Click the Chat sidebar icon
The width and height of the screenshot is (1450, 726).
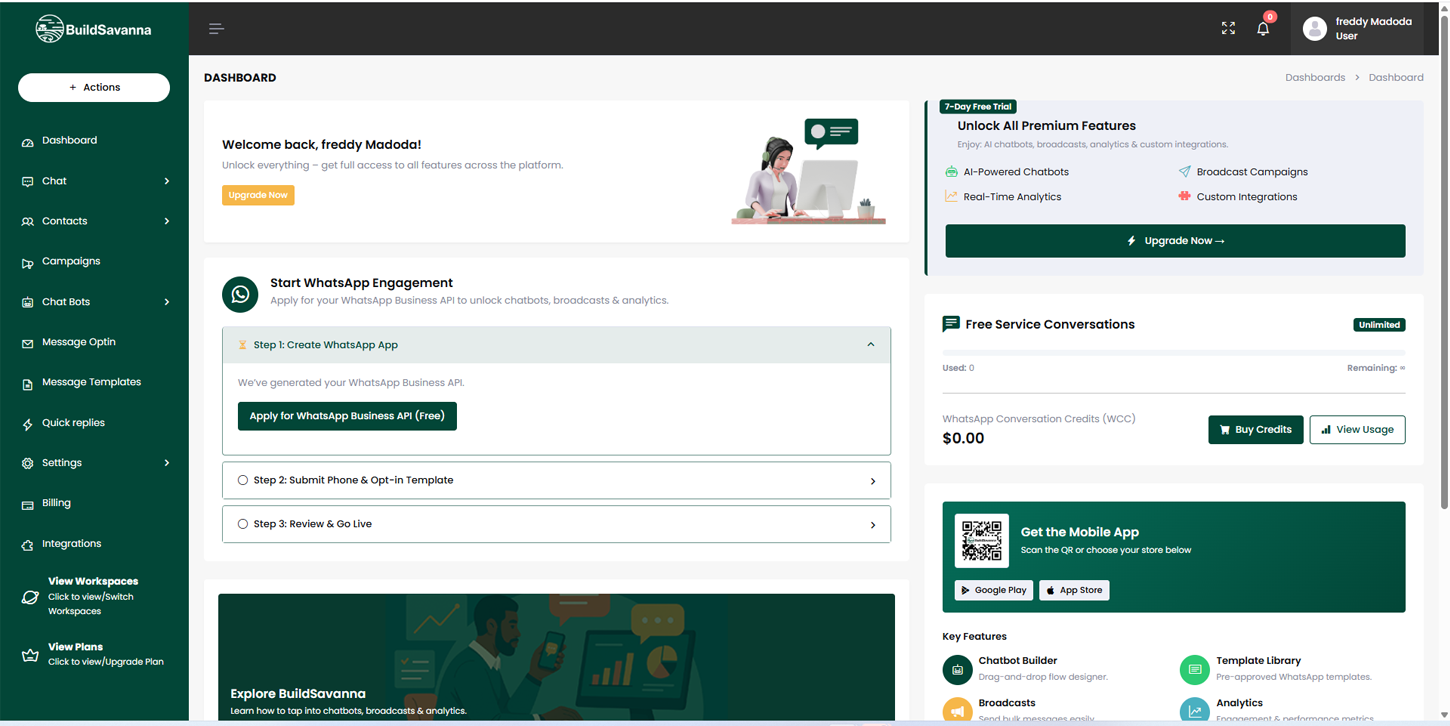coord(27,182)
